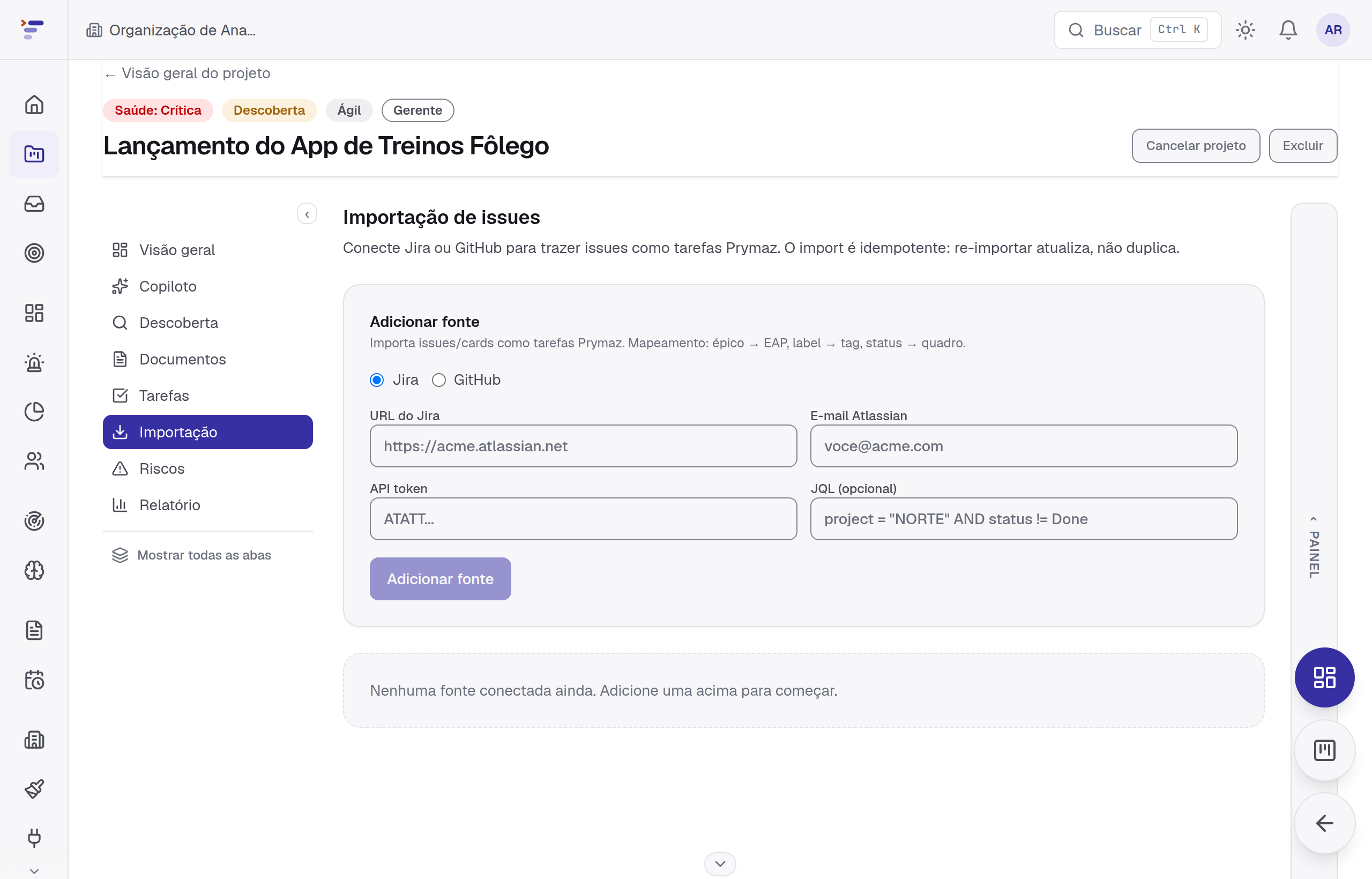Open the Documentos tab
This screenshot has width=1372, height=879.
(x=208, y=359)
